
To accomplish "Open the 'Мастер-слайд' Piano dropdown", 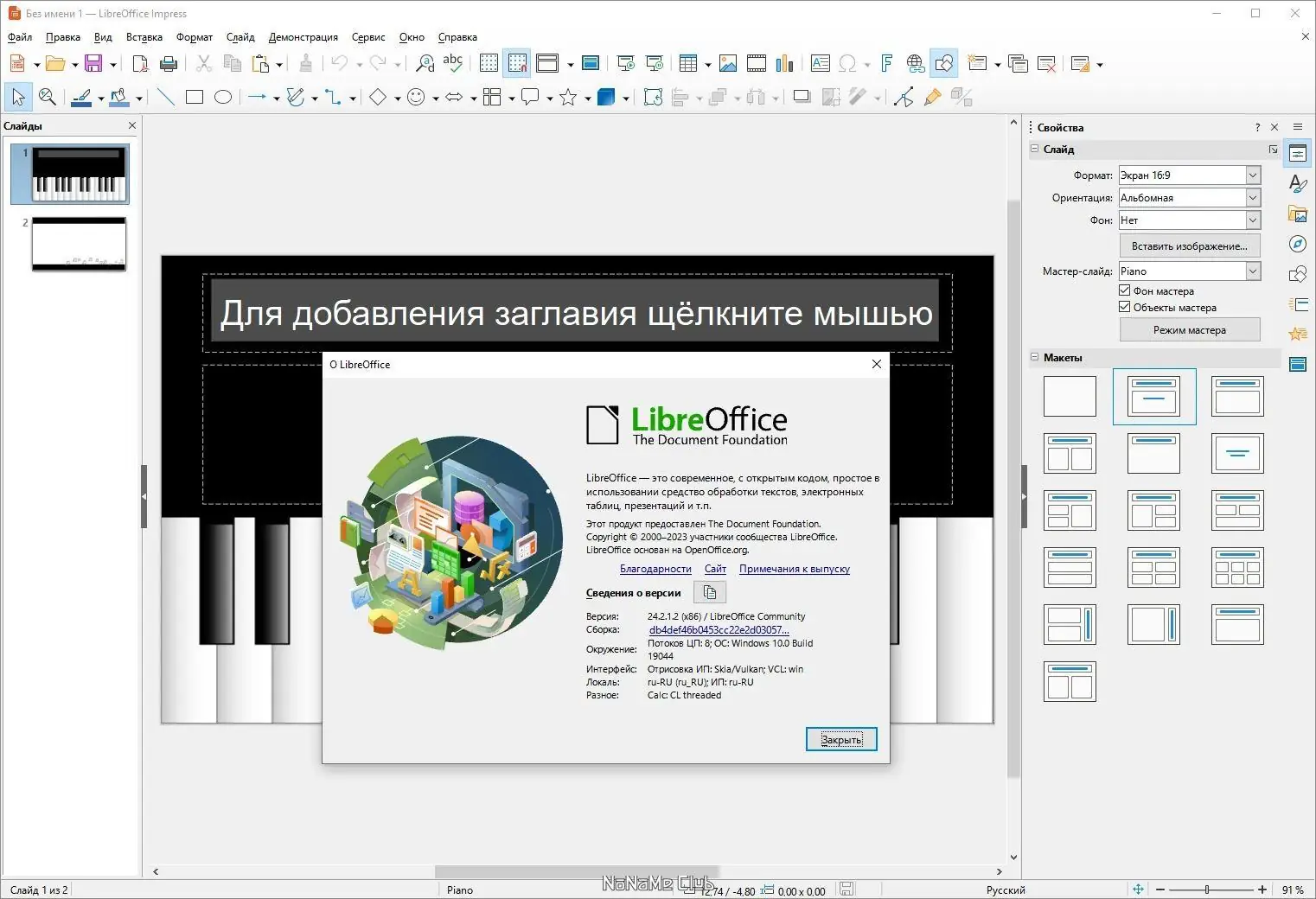I will pyautogui.click(x=1252, y=271).
